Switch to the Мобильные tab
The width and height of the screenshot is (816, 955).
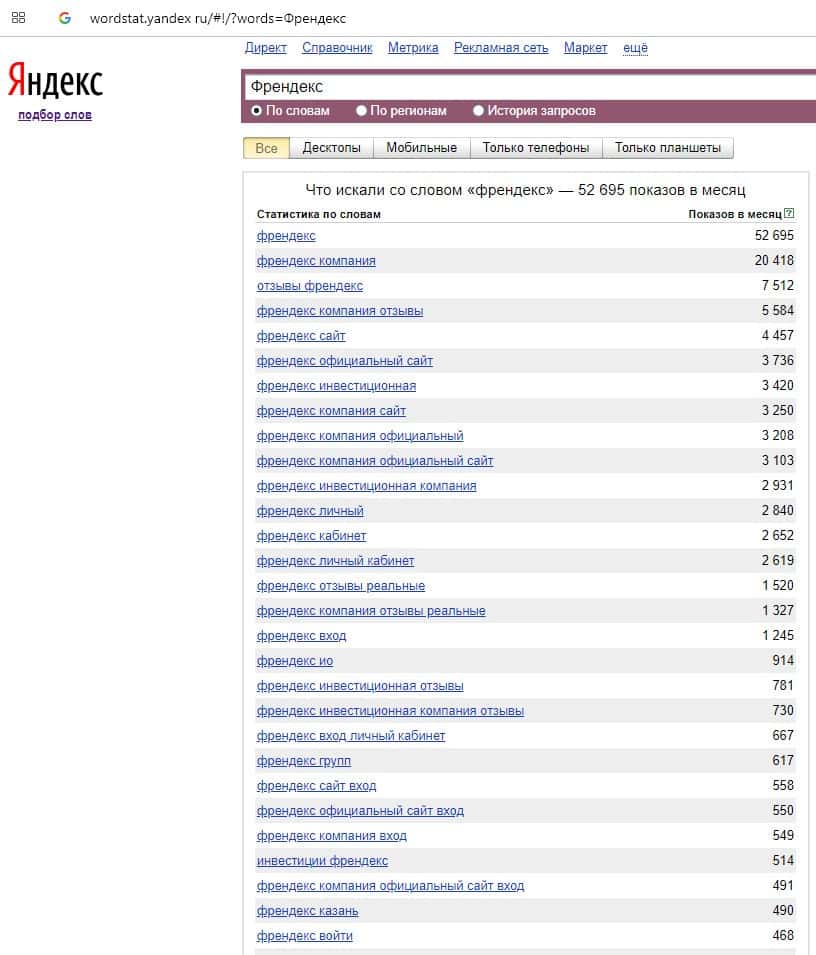421,148
